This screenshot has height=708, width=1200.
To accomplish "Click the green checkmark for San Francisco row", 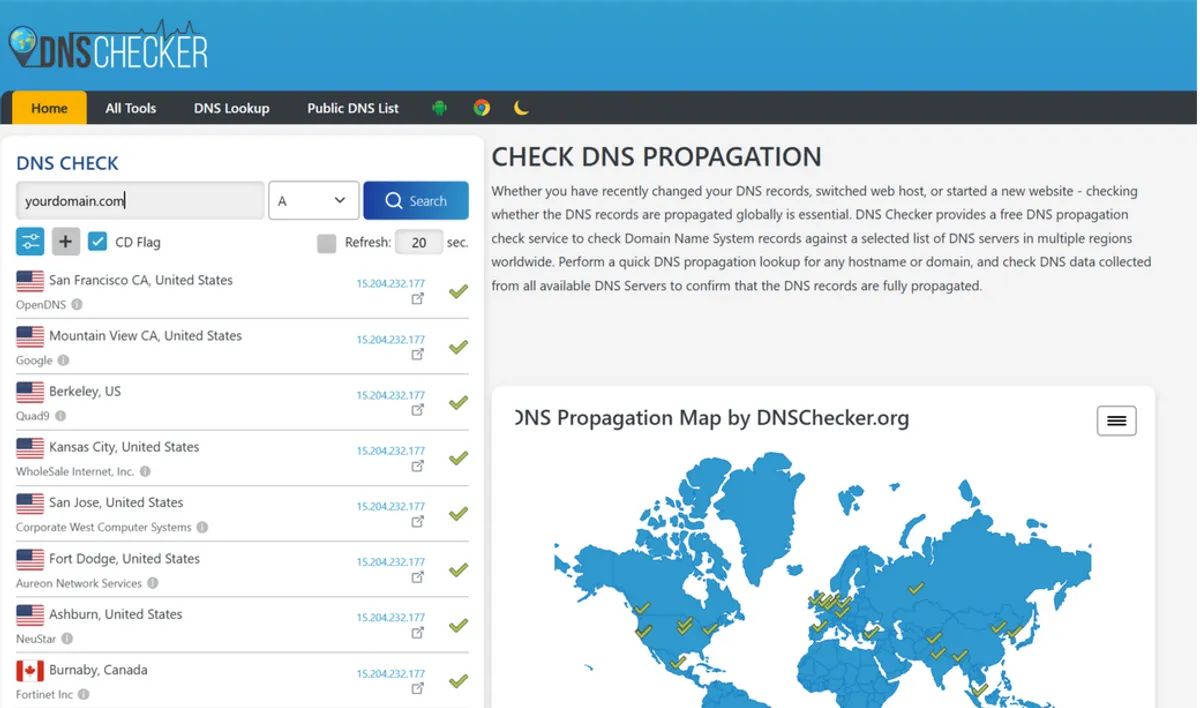I will pos(458,292).
